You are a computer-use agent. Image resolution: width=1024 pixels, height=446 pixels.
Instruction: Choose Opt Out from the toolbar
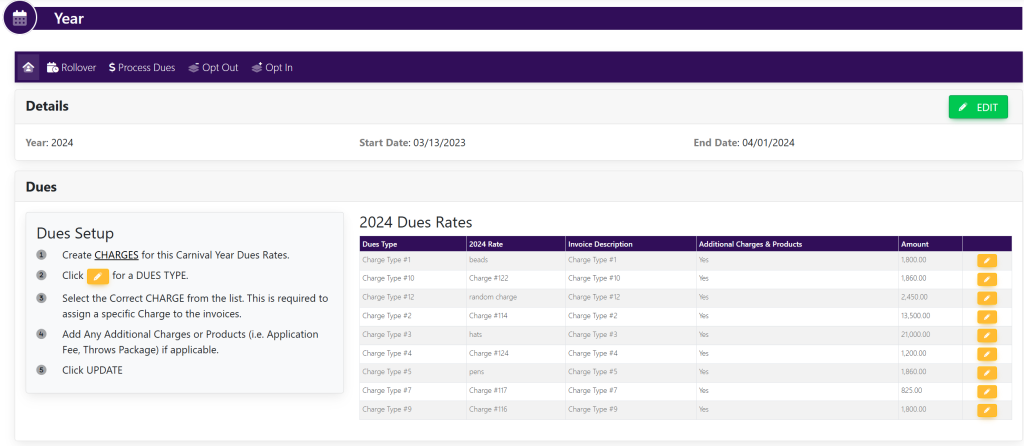point(213,67)
